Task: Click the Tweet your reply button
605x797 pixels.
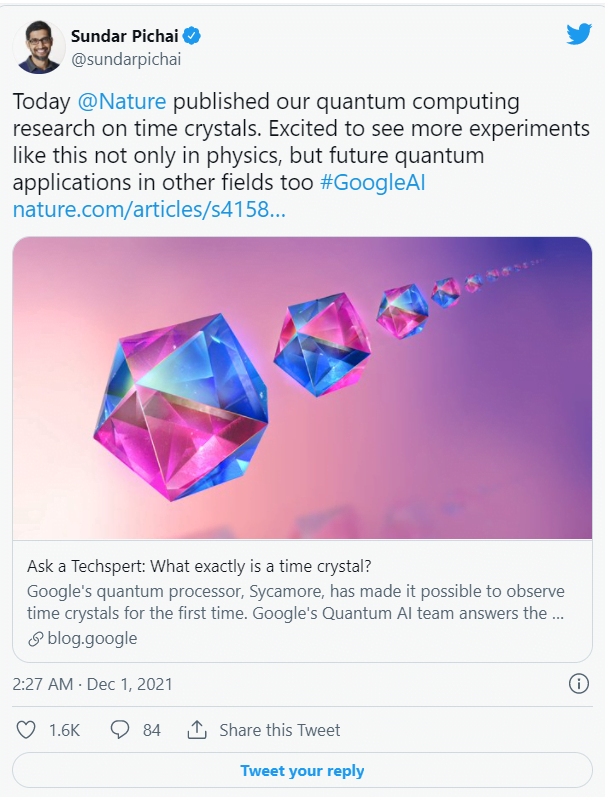Action: point(302,770)
